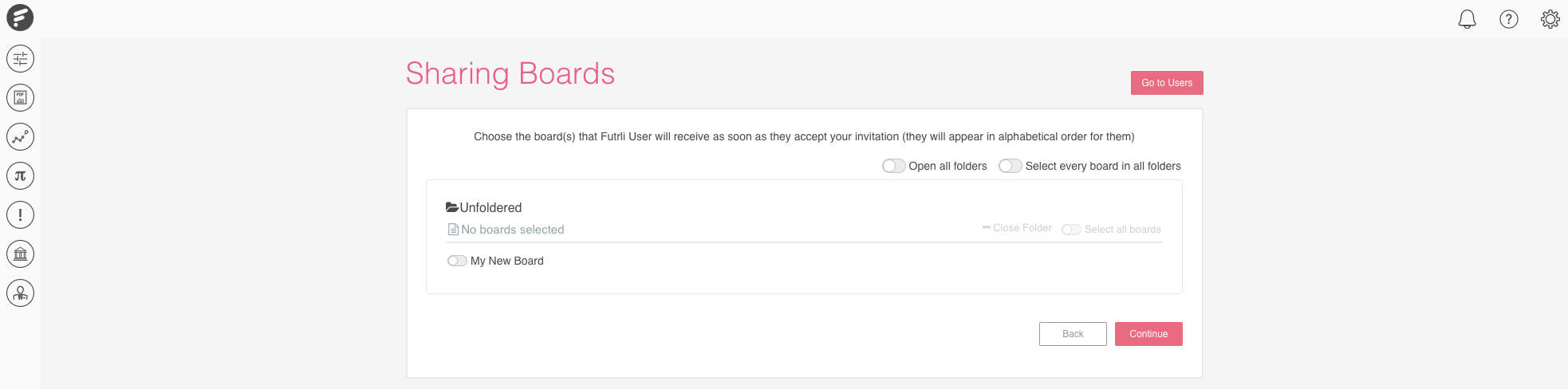Open the user profile sidebar icon
This screenshot has width=1568, height=389.
(x=20, y=293)
